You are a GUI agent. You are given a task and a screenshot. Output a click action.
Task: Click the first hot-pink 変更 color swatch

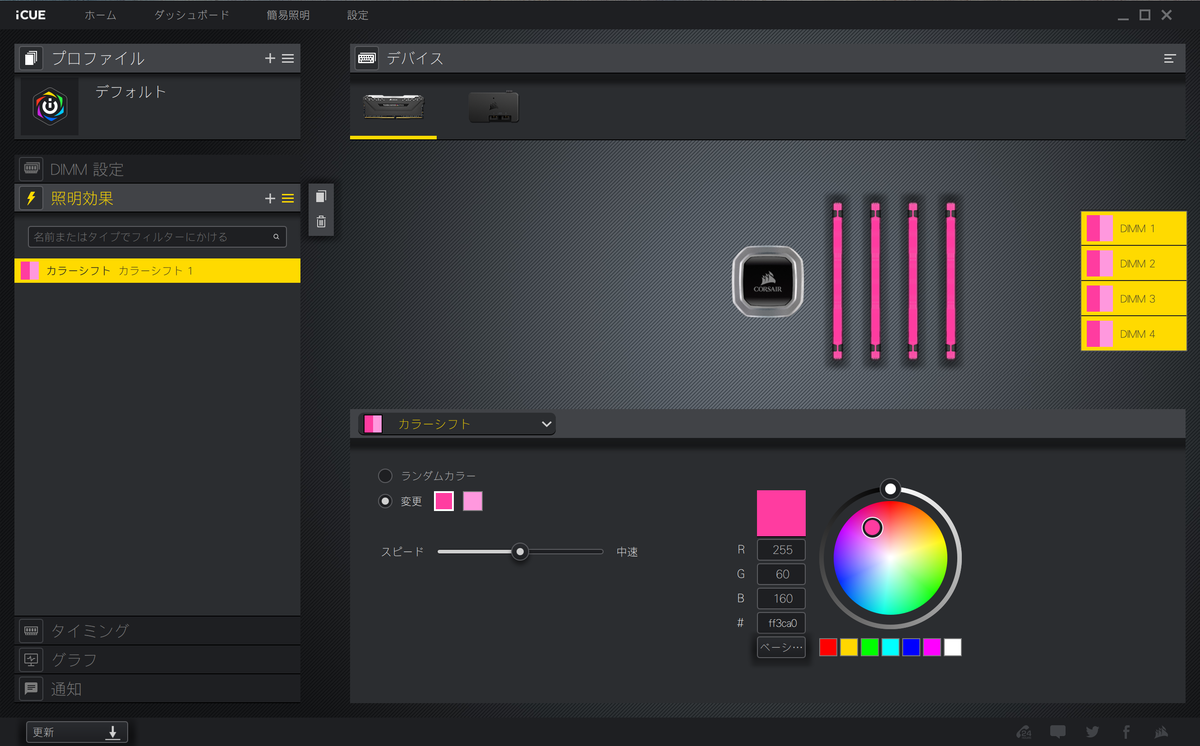(444, 501)
